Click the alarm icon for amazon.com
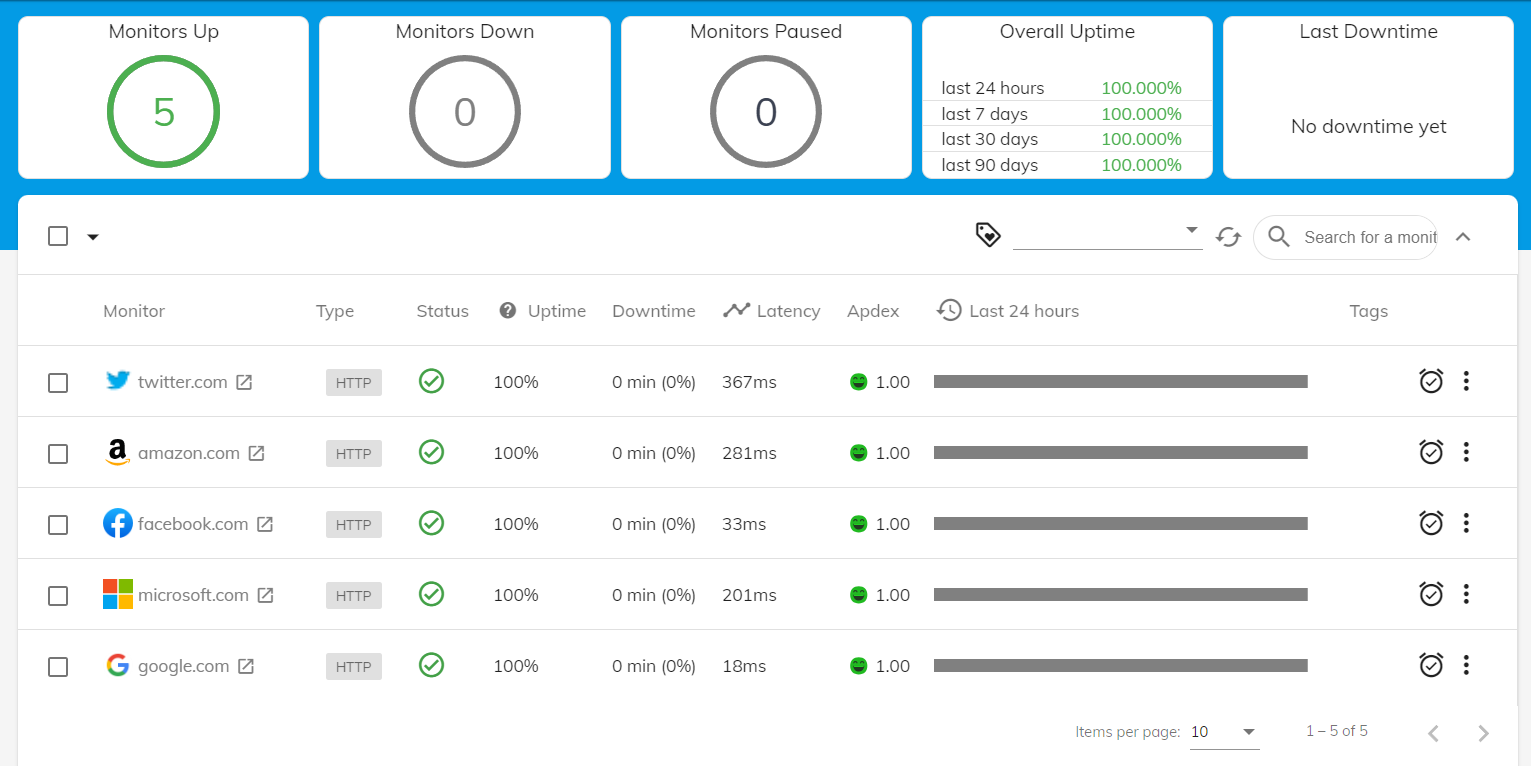1531x766 pixels. [x=1431, y=452]
